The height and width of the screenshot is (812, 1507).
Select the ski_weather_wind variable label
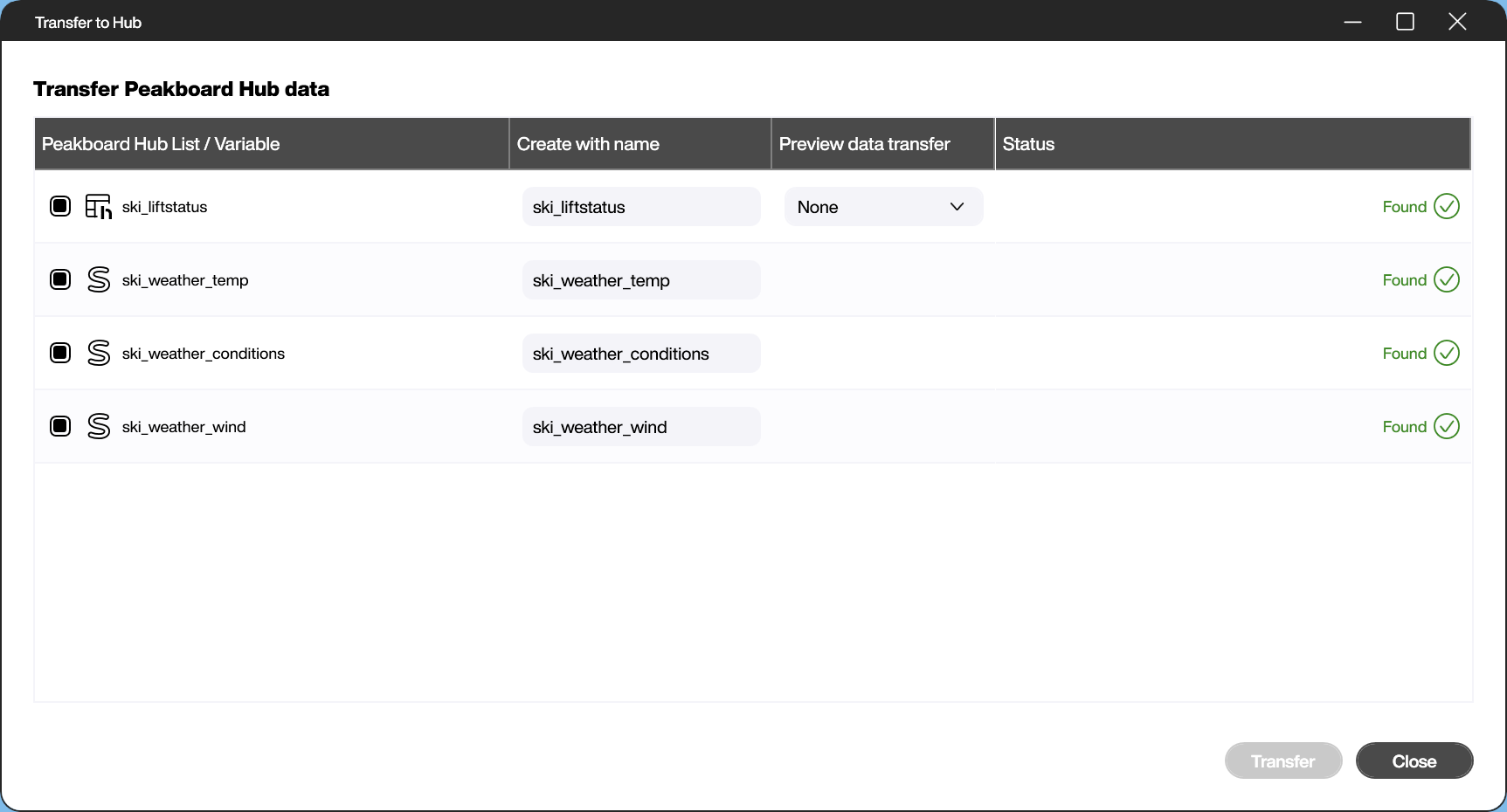(x=183, y=427)
